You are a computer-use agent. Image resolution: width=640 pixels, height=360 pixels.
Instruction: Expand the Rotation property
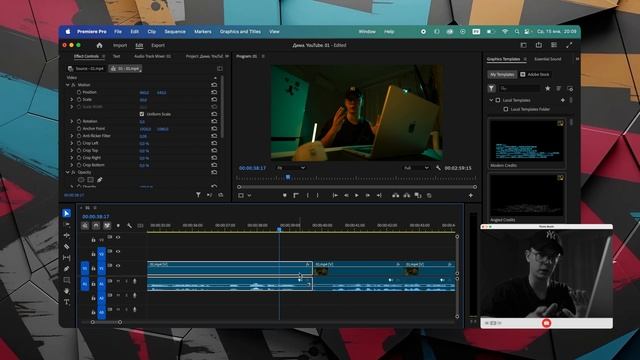click(72, 121)
